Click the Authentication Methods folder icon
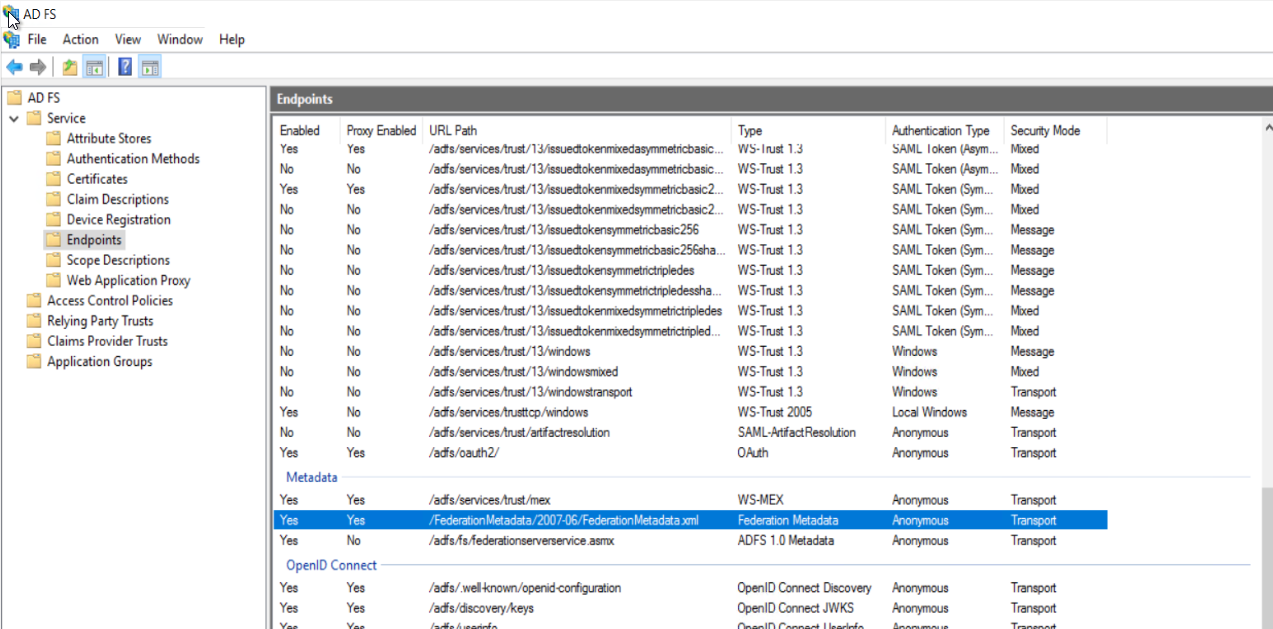 (x=53, y=158)
